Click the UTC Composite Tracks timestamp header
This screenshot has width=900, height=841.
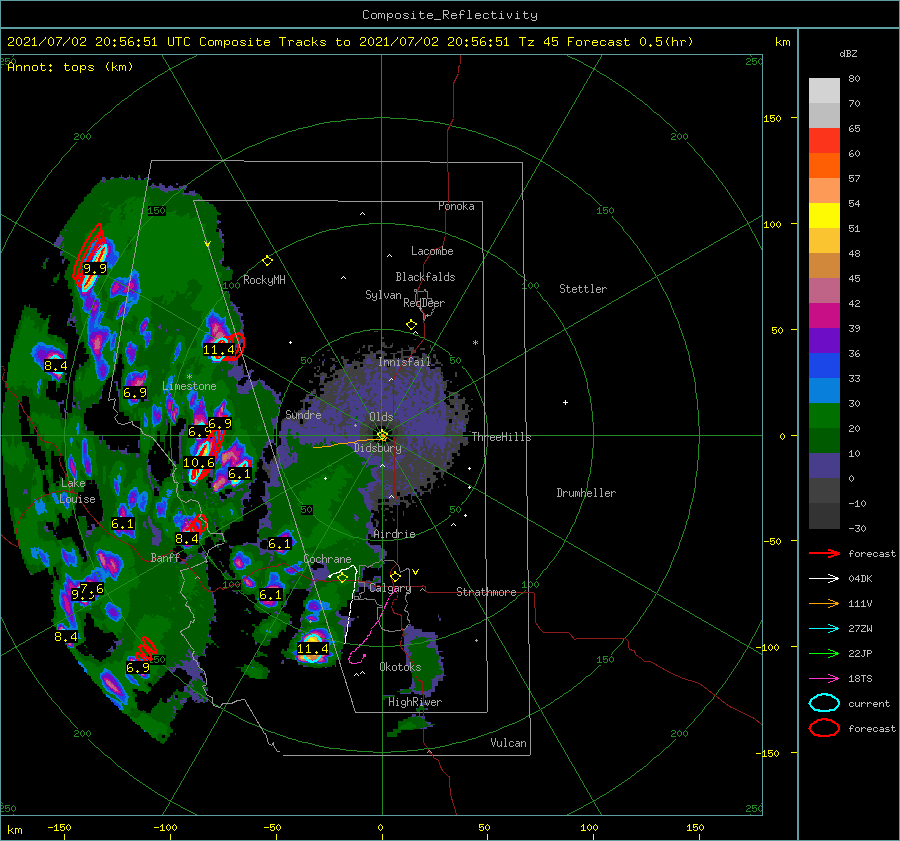pos(350,42)
